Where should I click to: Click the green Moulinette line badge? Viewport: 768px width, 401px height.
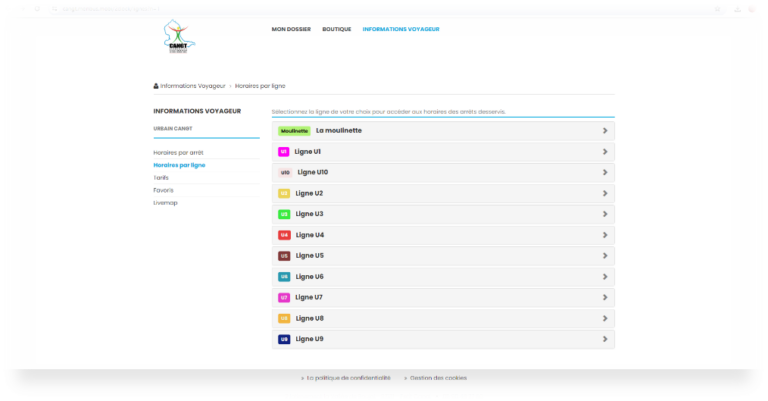[294, 131]
